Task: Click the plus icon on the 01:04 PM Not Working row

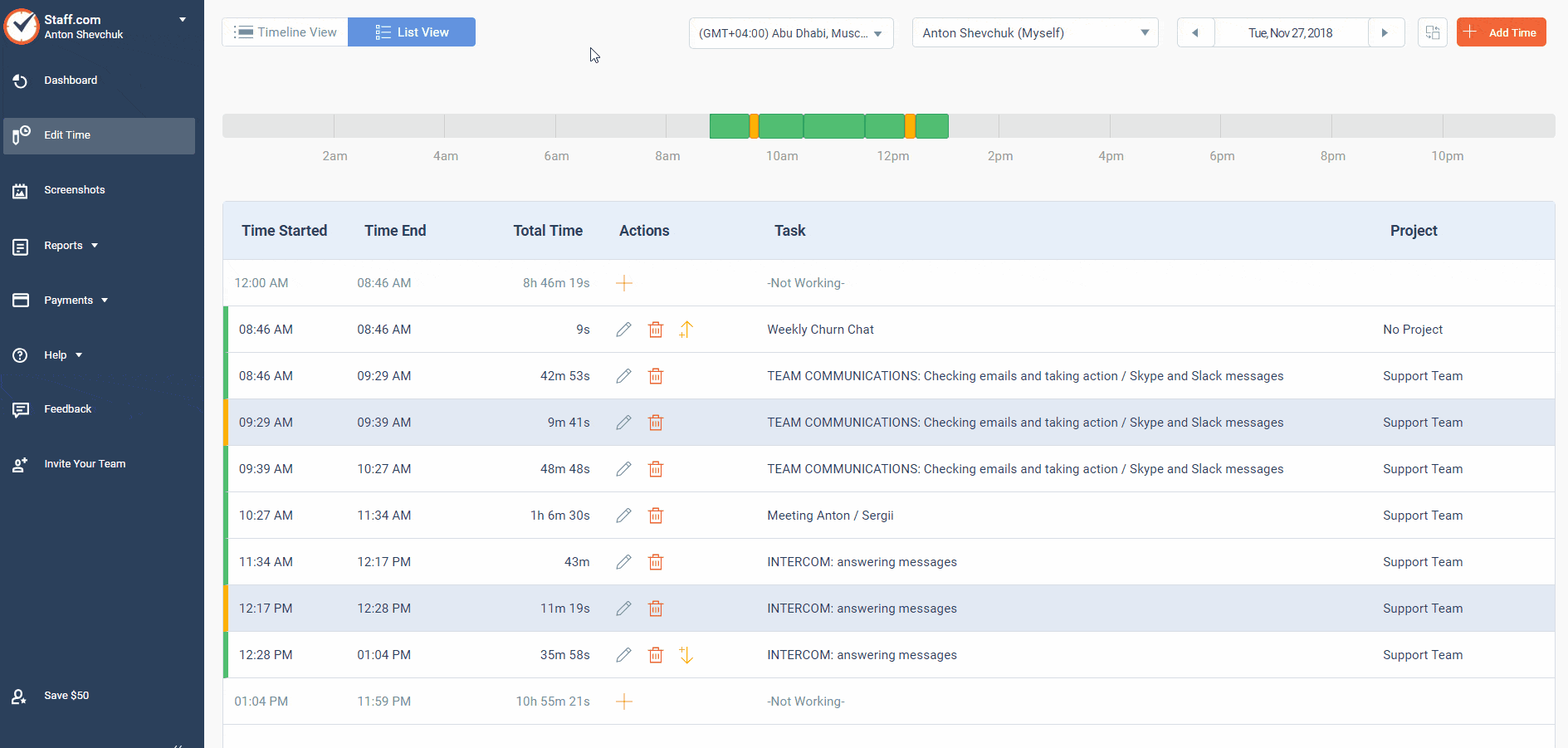Action: point(624,702)
